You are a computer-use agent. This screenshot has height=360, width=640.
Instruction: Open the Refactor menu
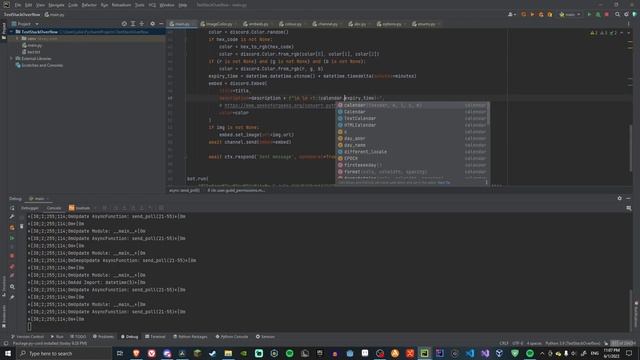tap(89, 5)
